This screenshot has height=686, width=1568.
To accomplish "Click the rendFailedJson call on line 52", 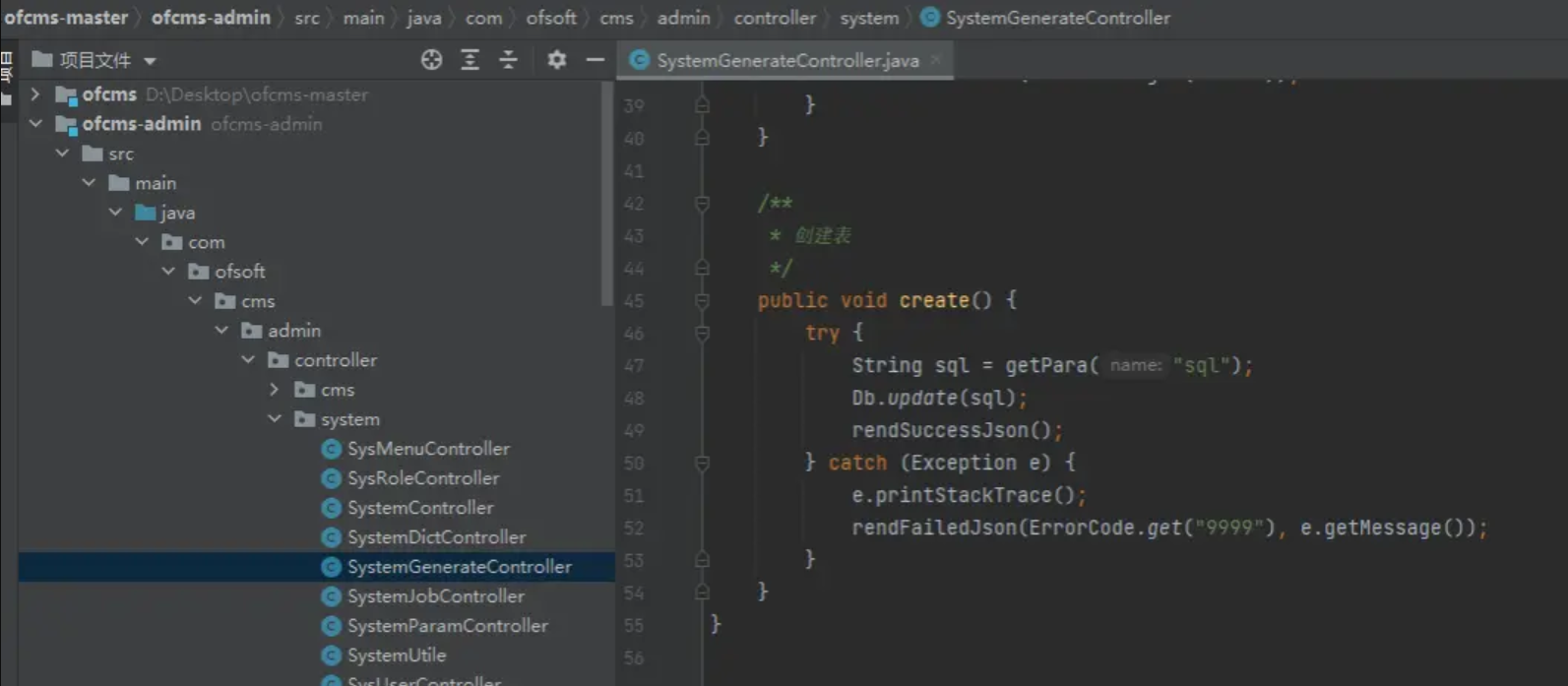I will tap(934, 529).
